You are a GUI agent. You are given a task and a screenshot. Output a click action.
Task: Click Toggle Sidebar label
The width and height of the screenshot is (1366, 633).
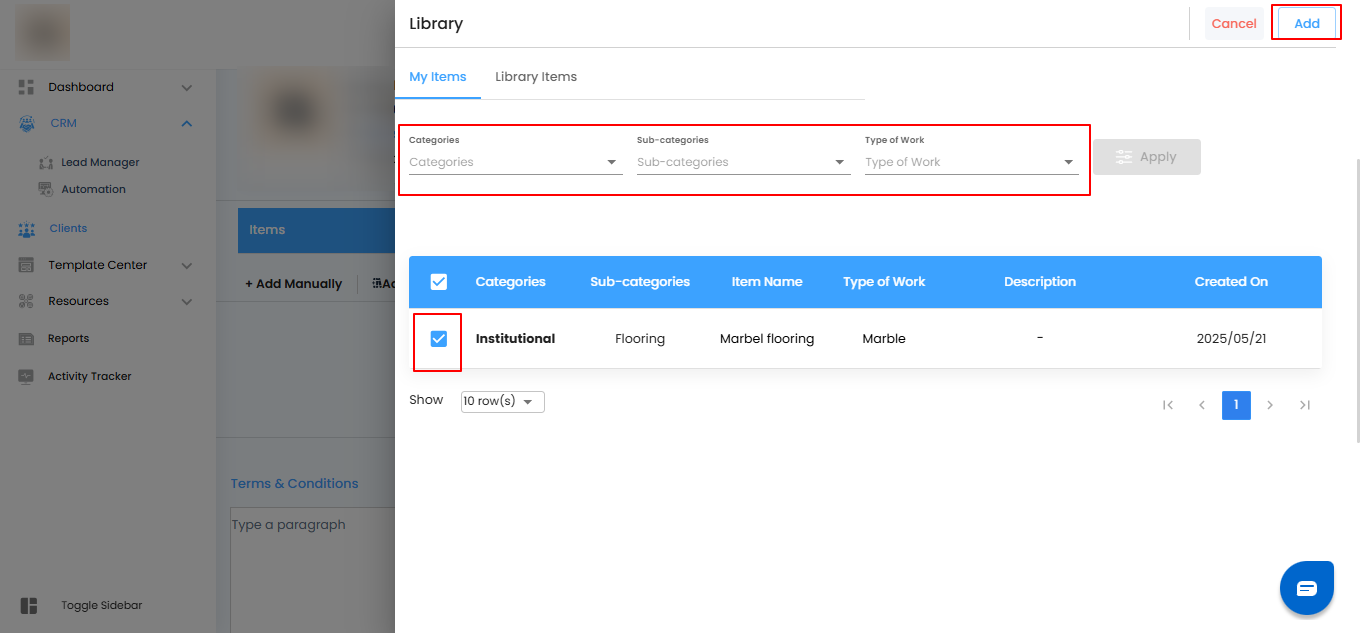tap(101, 606)
